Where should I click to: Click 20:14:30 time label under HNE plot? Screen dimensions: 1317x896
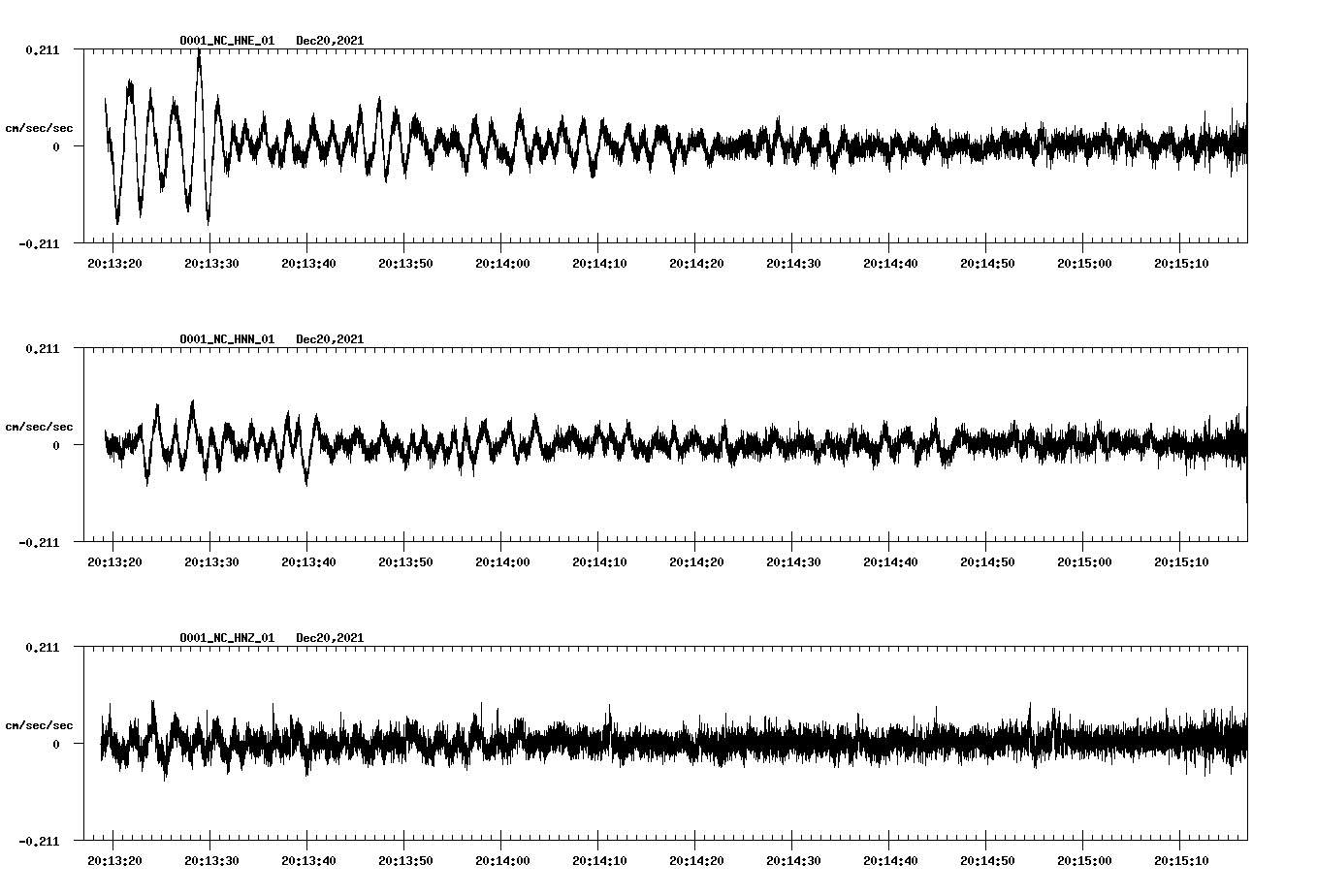click(x=793, y=264)
